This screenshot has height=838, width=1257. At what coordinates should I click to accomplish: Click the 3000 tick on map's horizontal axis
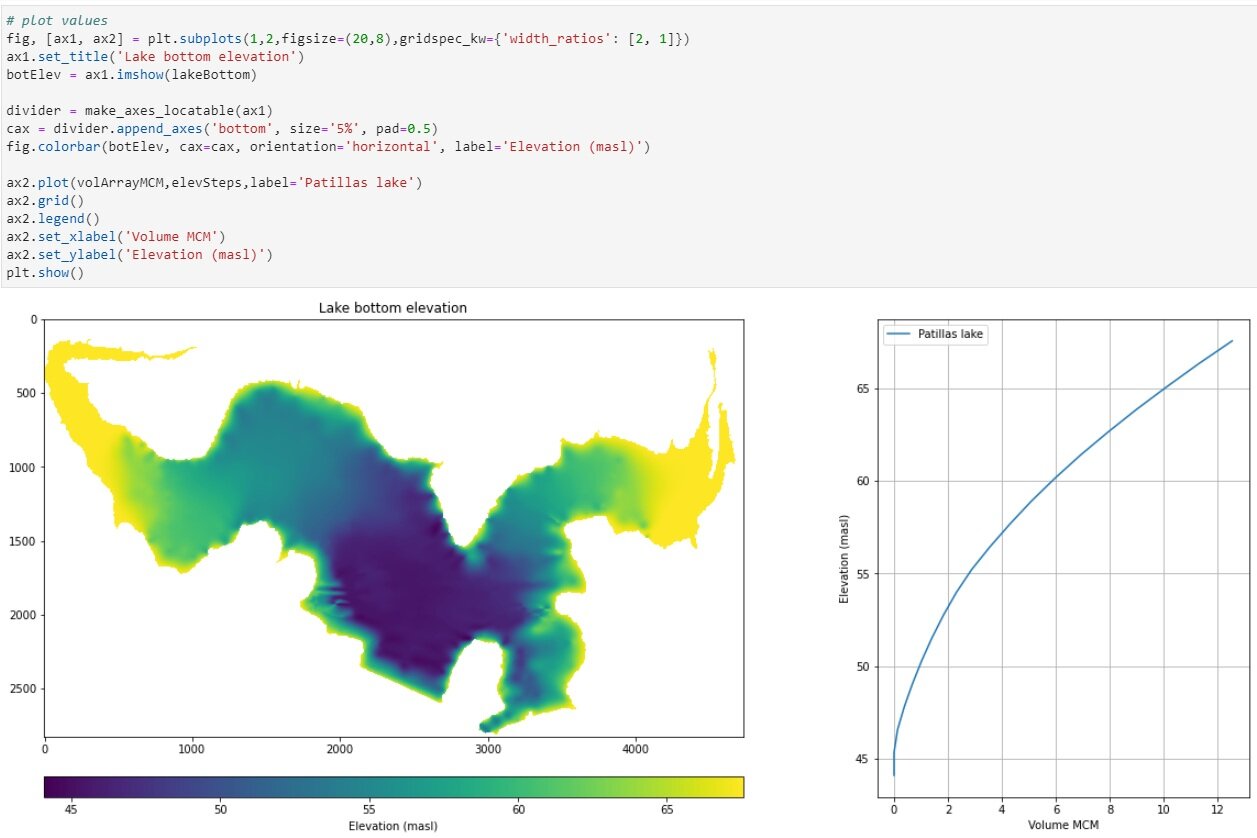click(x=487, y=747)
